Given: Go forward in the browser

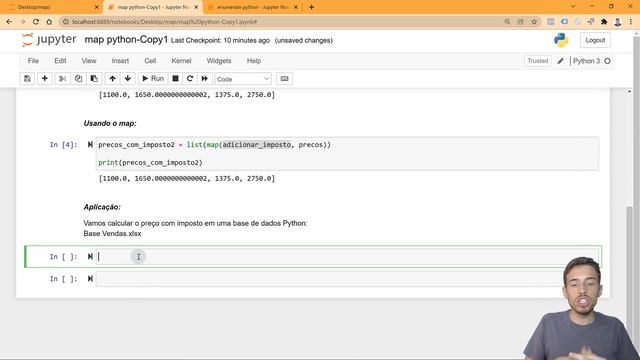Looking at the screenshot, I should (22, 22).
